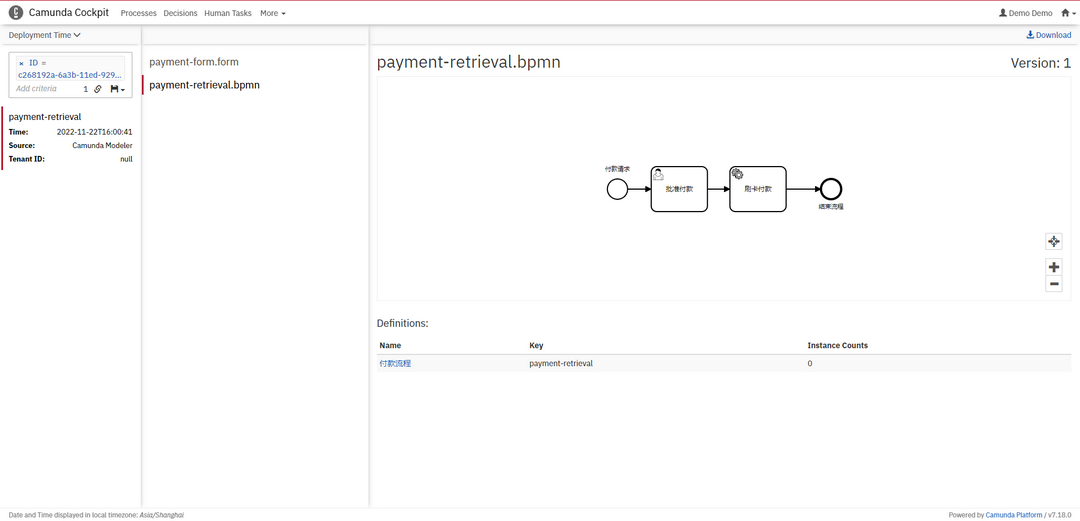Screen dimensions: 1080x521
Task: Click the Name column header
Action: point(391,345)
